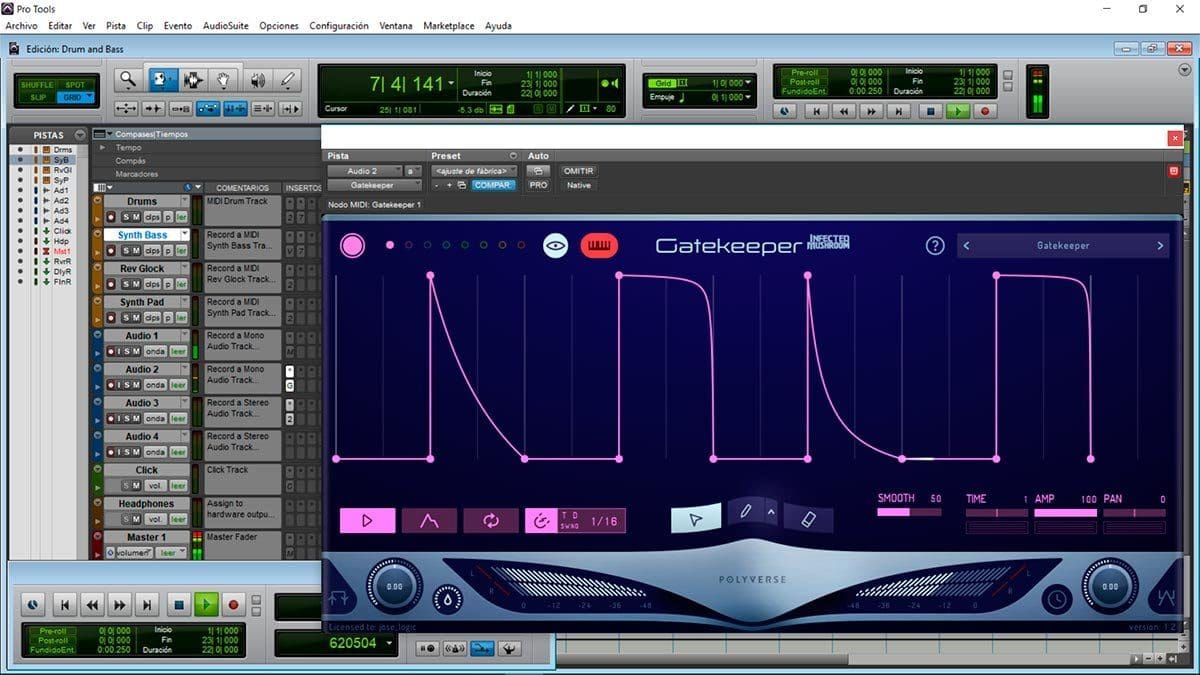This screenshot has width=1200, height=675.
Task: Click the OMITIR bypass button
Action: click(x=578, y=171)
